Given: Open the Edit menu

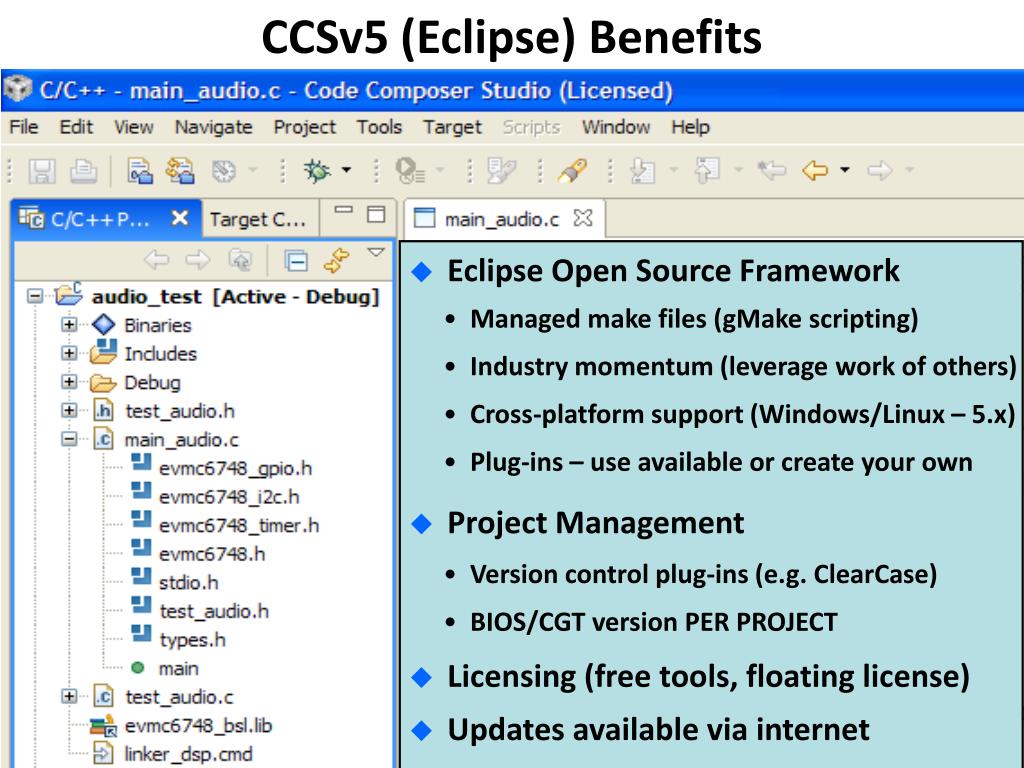Looking at the screenshot, I should tap(76, 127).
